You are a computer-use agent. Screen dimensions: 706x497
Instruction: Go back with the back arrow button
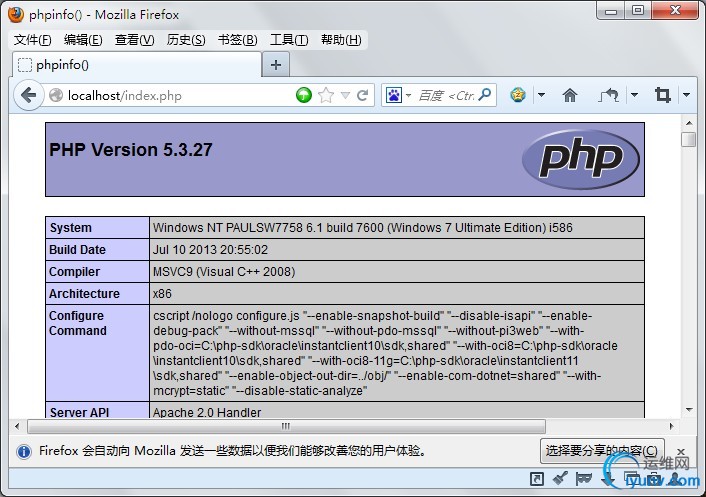coord(28,95)
